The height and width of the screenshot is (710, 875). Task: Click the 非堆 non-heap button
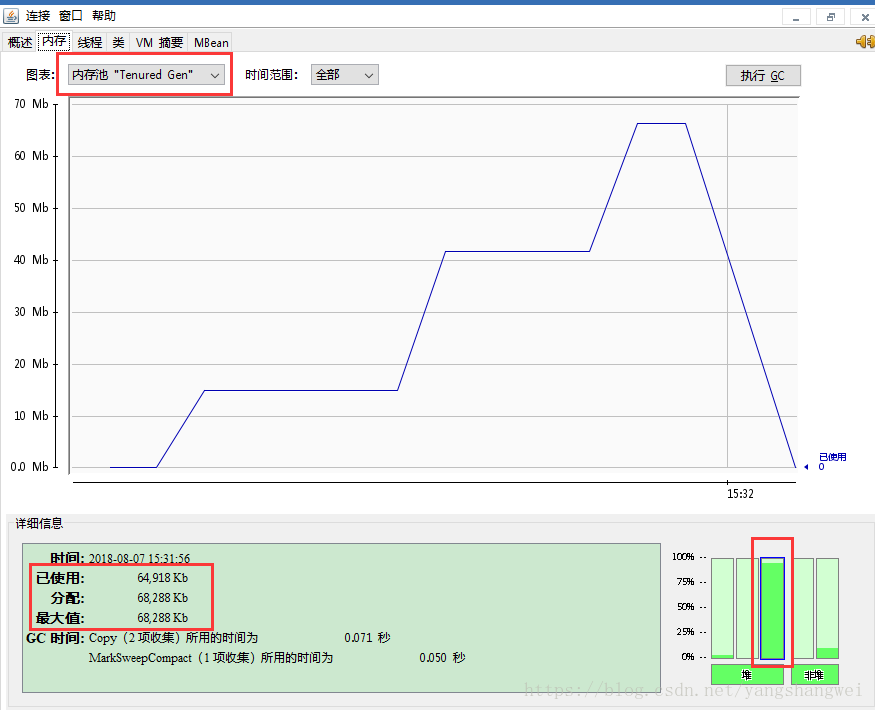coord(814,675)
